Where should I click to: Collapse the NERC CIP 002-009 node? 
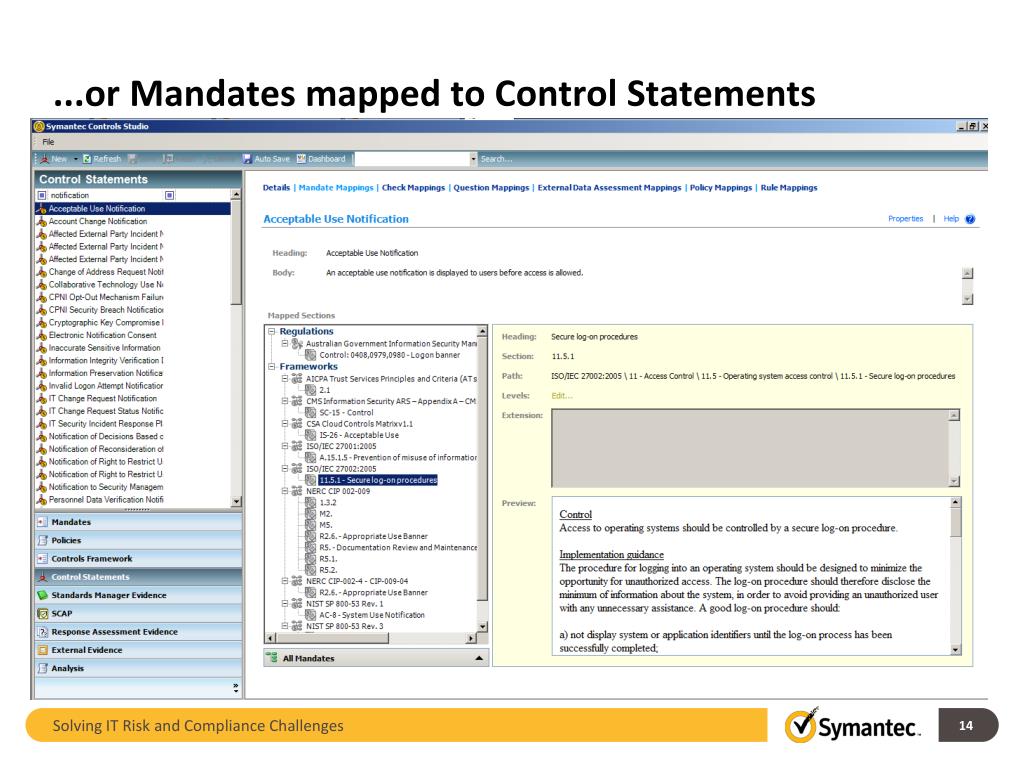[285, 491]
